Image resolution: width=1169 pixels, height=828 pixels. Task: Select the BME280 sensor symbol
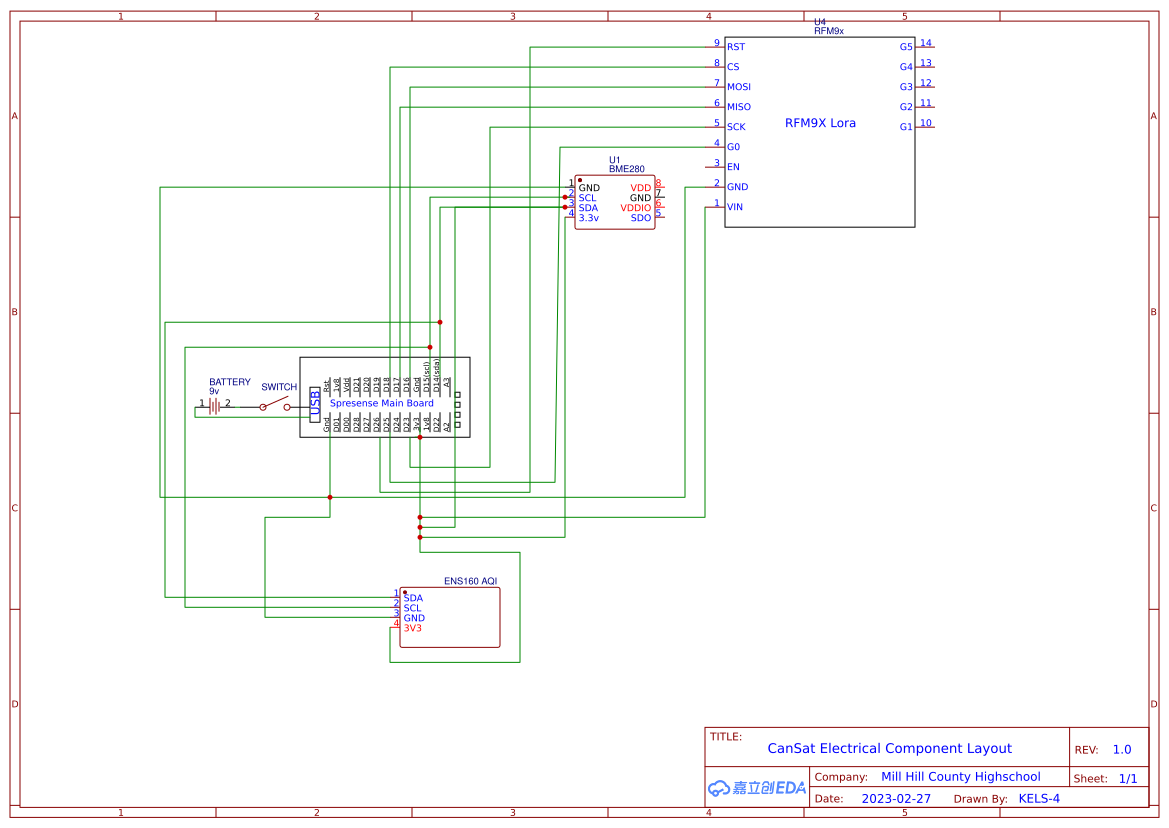(x=614, y=200)
